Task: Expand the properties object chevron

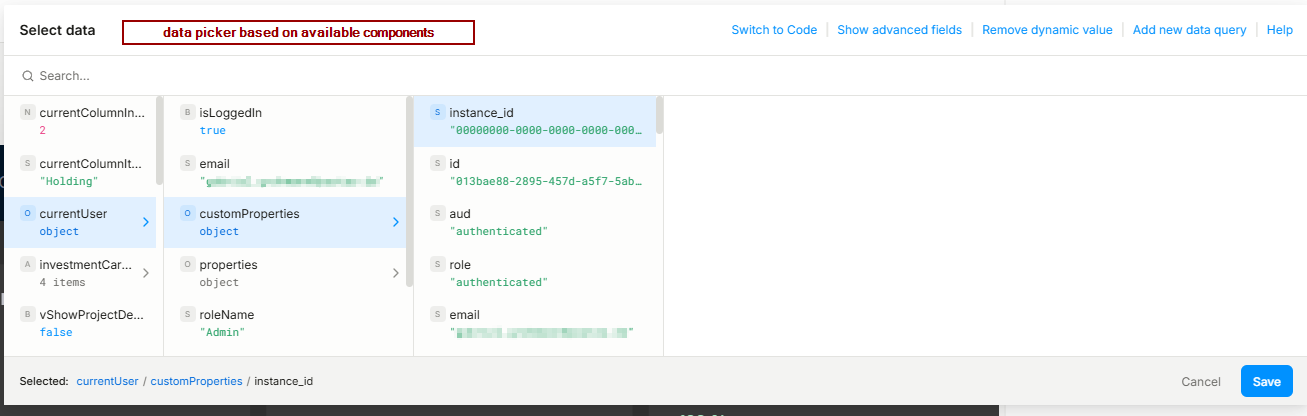Action: [x=395, y=273]
